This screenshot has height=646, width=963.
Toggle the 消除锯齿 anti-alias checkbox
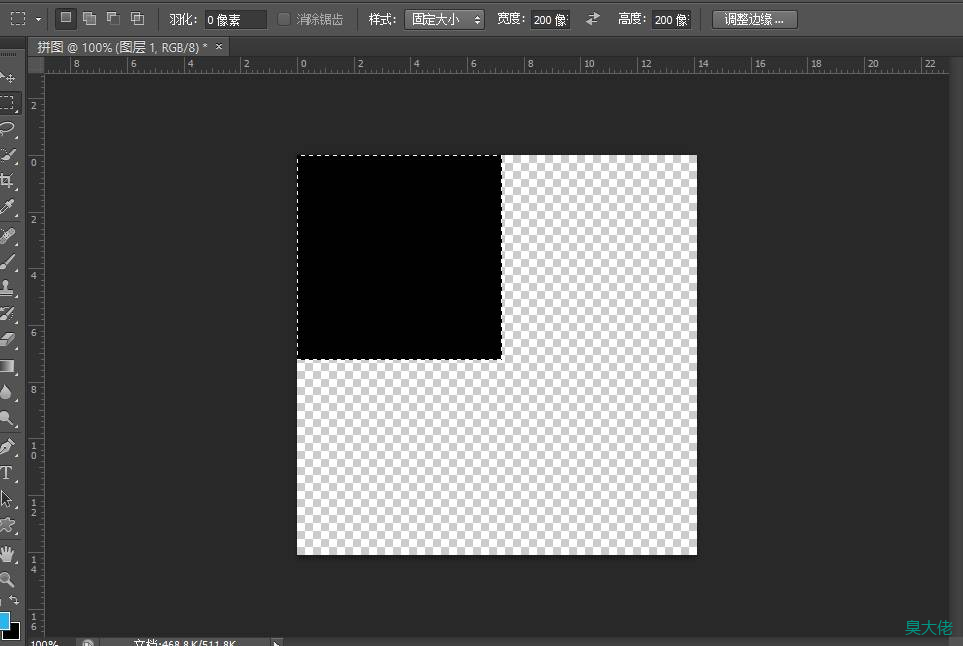(284, 19)
